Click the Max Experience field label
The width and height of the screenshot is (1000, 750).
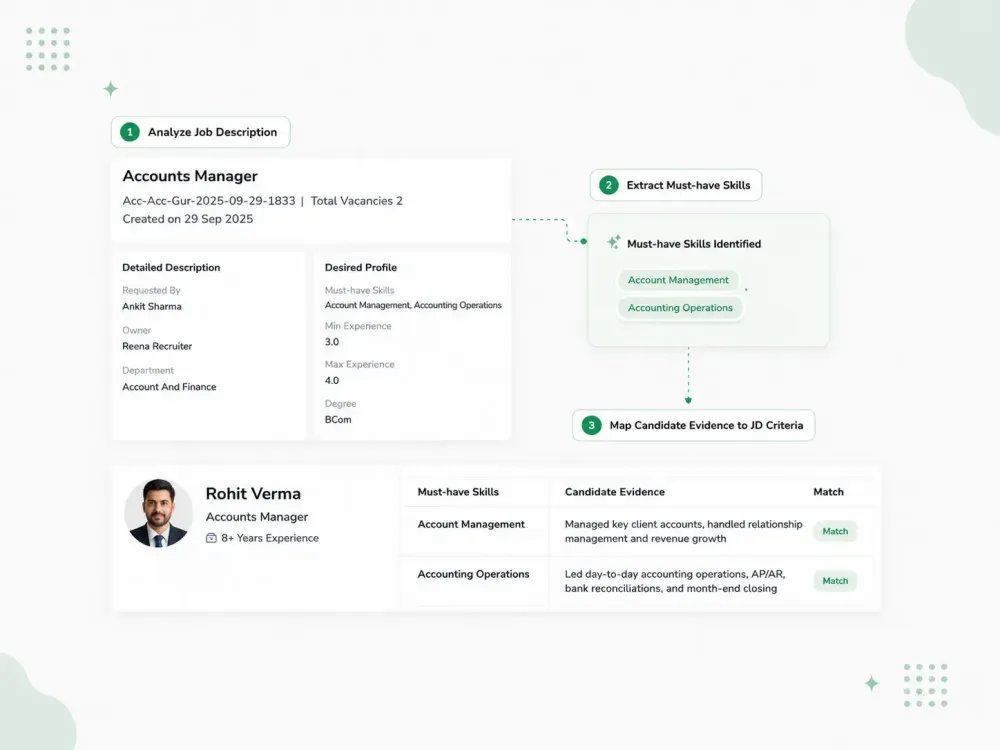pyautogui.click(x=360, y=365)
